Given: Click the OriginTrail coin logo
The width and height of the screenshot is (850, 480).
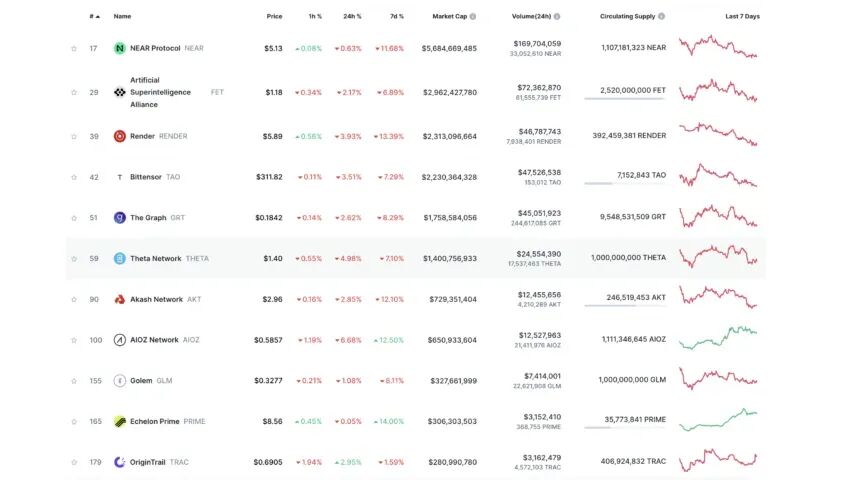Looking at the screenshot, I should pyautogui.click(x=120, y=462).
